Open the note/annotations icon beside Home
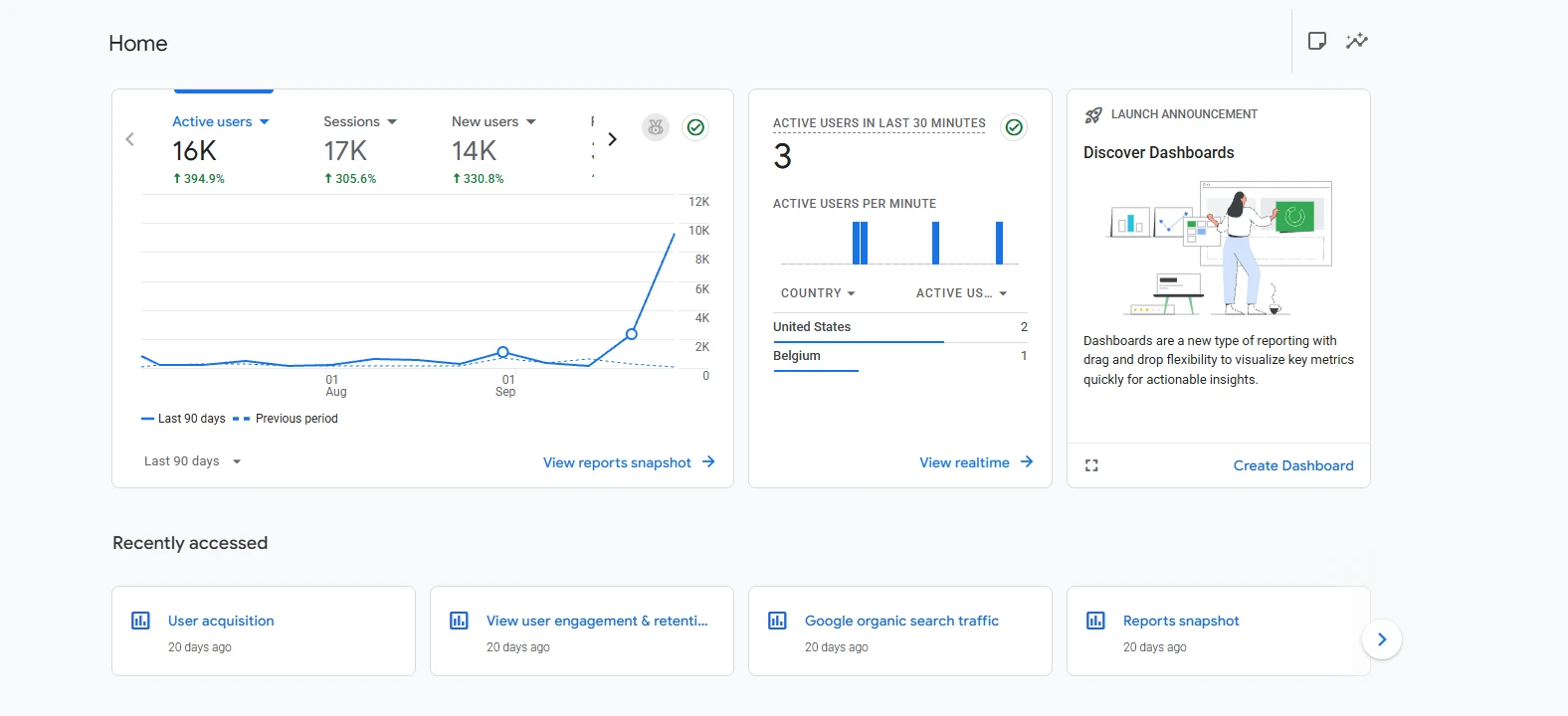The height and width of the screenshot is (716, 1568). pyautogui.click(x=1316, y=41)
